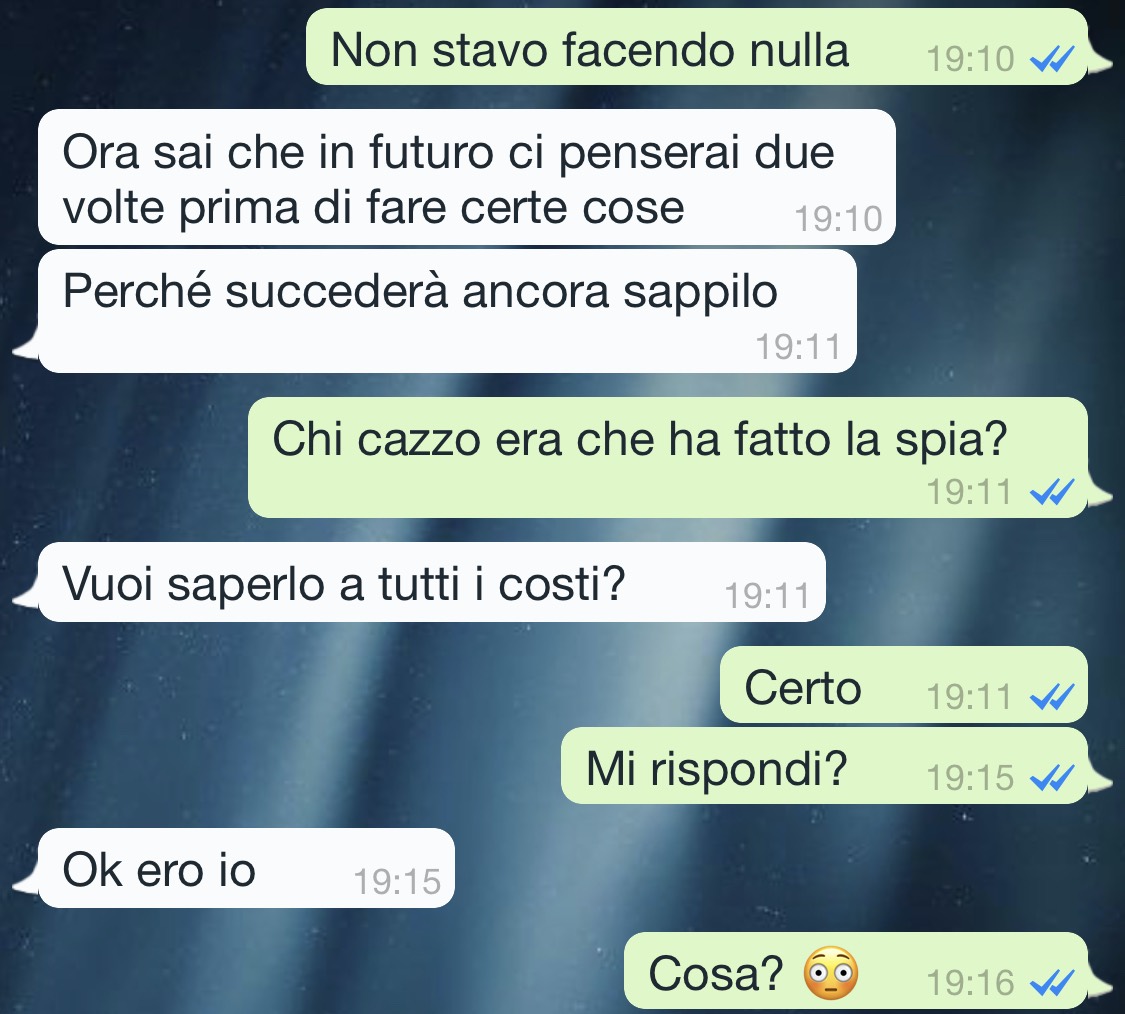Tap the 19:11 timestamp next to "Vuoi saperlo"
This screenshot has width=1125, height=1014.
(767, 596)
